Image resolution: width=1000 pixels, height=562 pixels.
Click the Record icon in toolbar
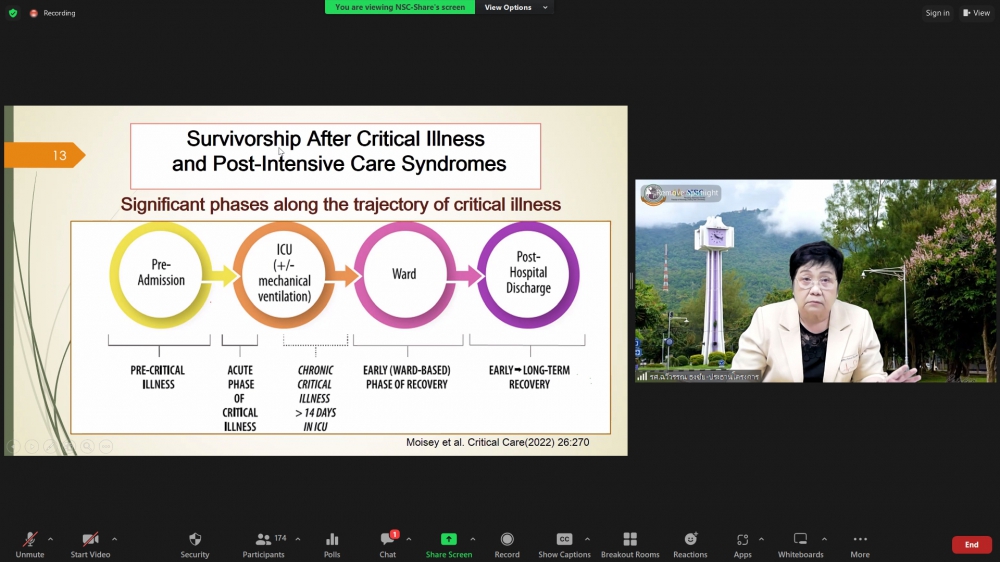point(507,543)
